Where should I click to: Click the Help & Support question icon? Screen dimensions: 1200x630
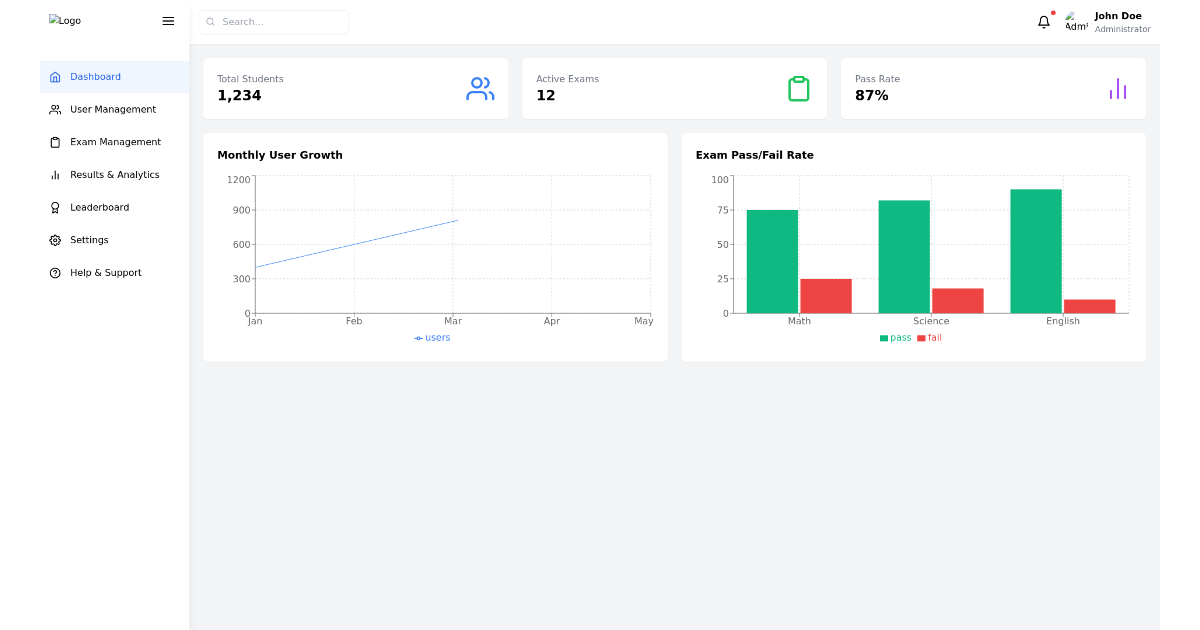pyautogui.click(x=55, y=272)
